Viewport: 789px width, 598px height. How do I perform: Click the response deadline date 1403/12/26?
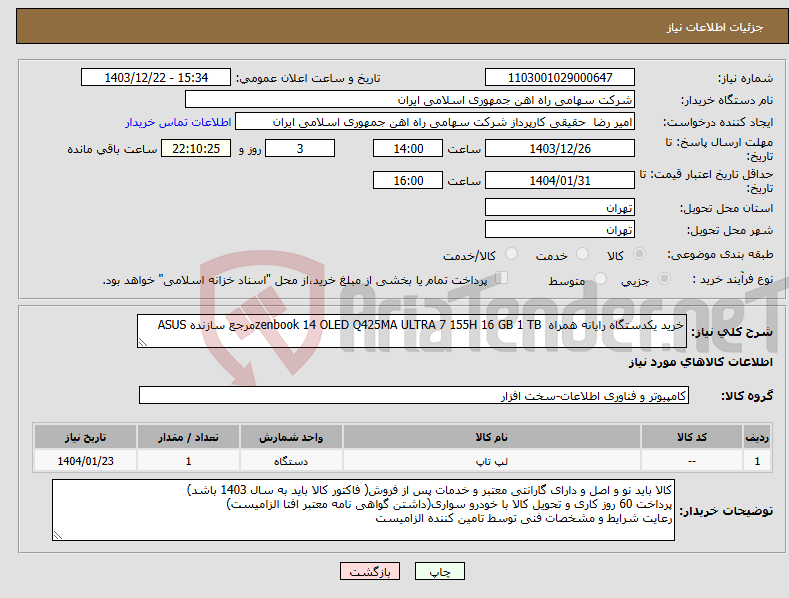[560, 148]
